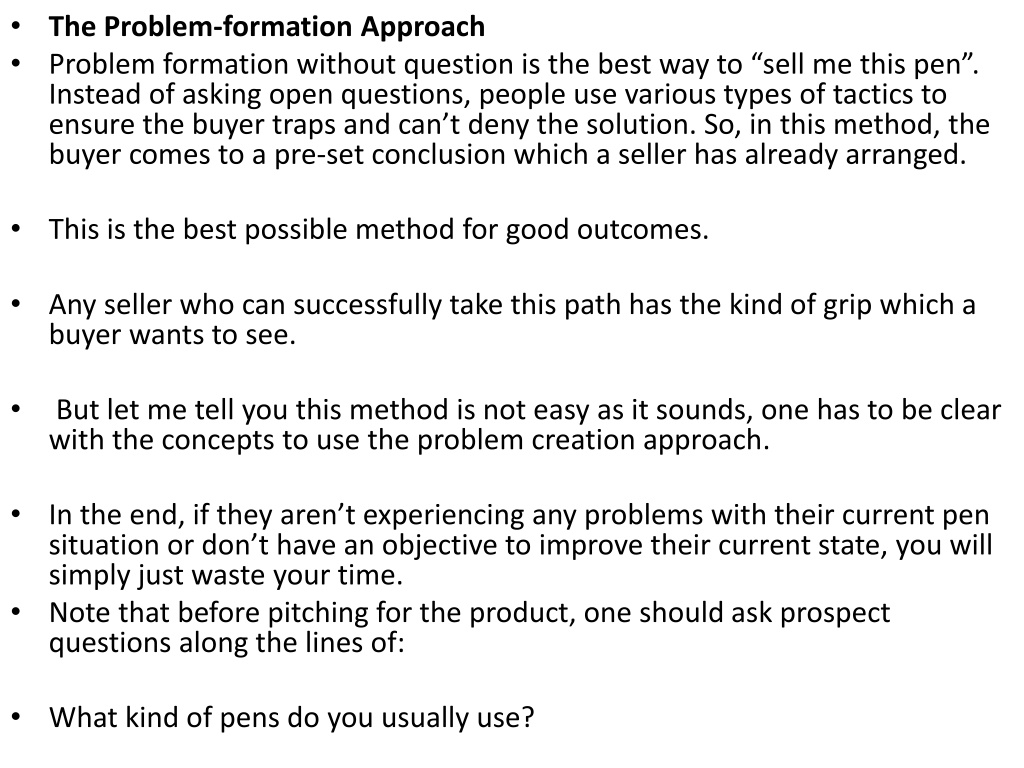Screen dimensions: 1024x768
Task: Click the line 'Note that before pitching'
Action: click(470, 613)
